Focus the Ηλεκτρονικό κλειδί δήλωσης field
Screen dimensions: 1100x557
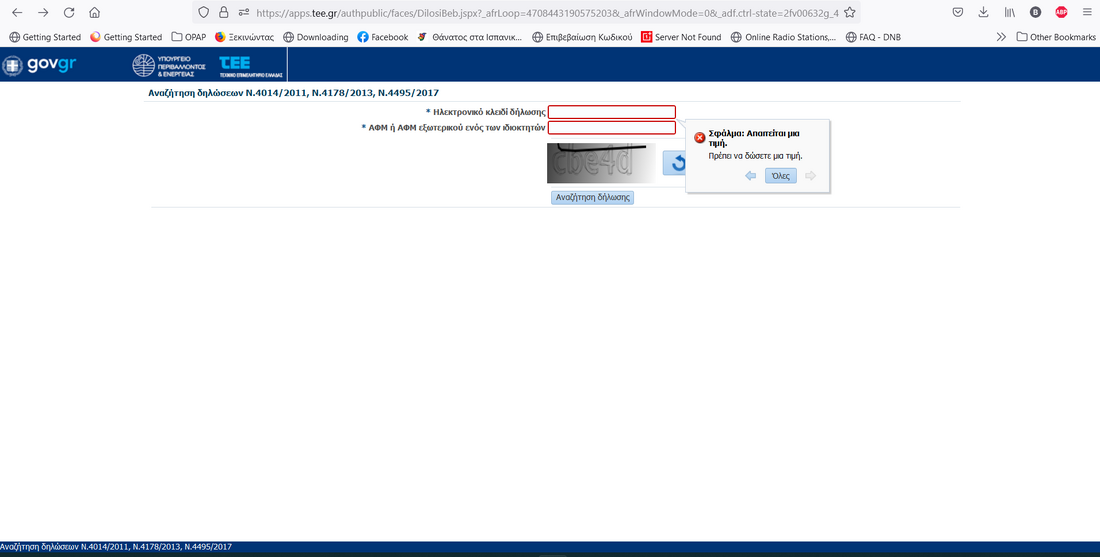click(x=611, y=112)
